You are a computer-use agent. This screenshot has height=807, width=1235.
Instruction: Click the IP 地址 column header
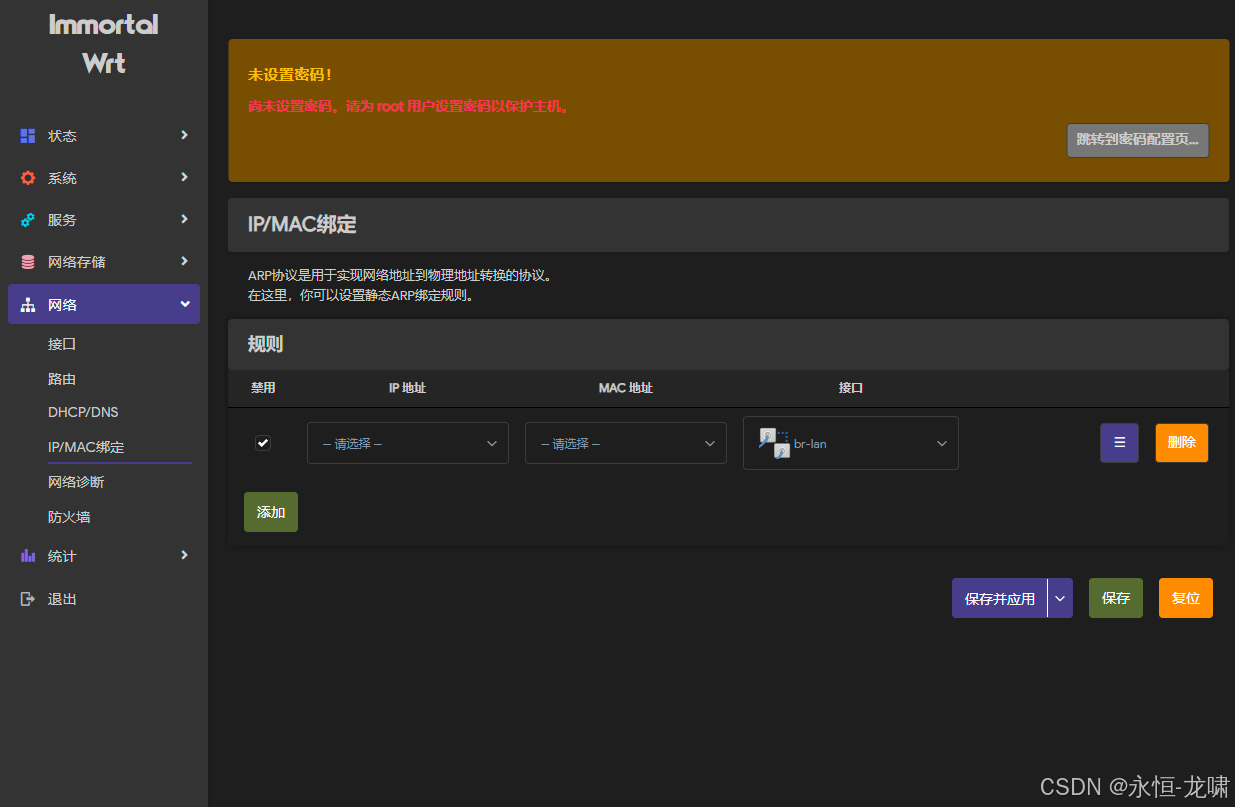407,388
